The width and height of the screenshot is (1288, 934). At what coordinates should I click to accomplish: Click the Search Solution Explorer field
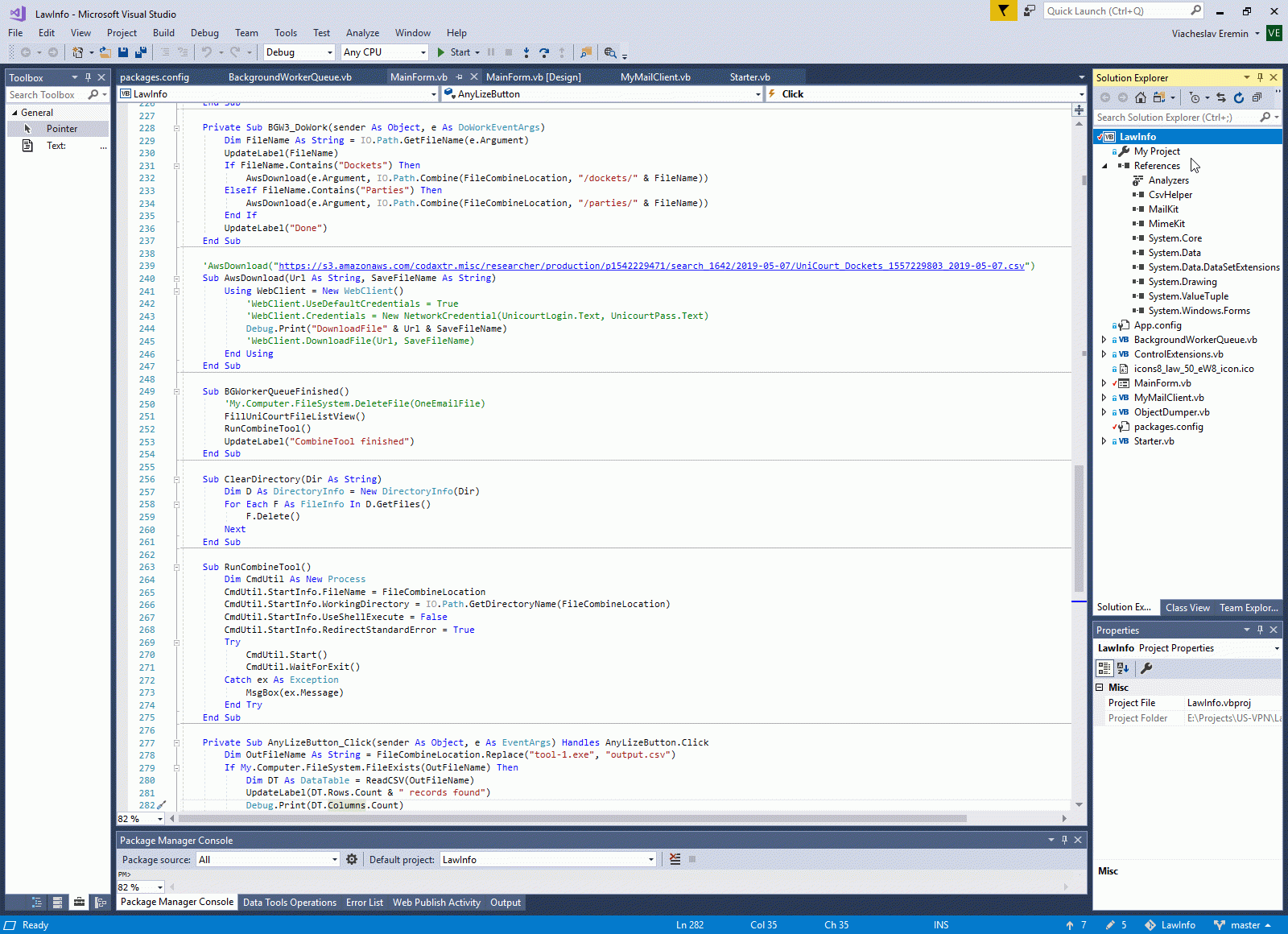[x=1175, y=118]
